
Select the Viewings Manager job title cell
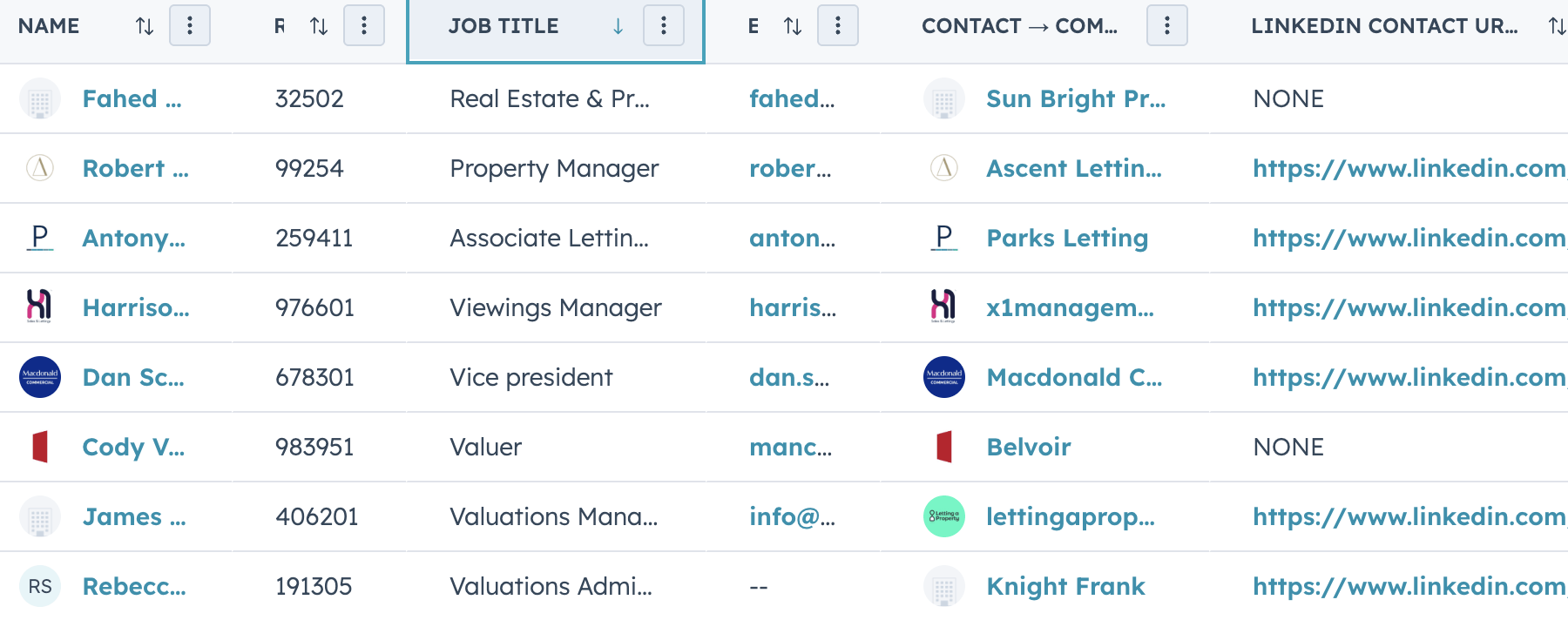(x=556, y=307)
